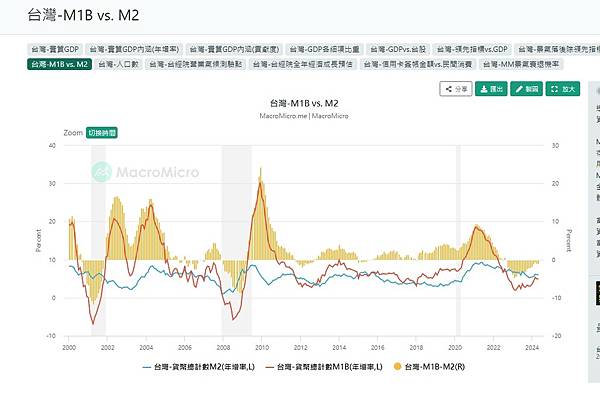
Task: Click the share (分享) icon button
Action: coord(456,89)
